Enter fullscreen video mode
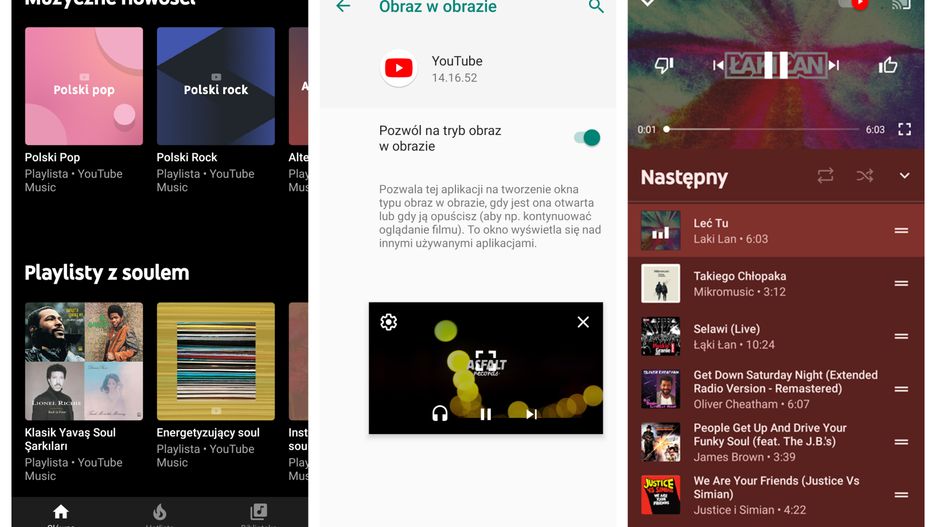Screen dimensions: 936x527 pos(904,129)
